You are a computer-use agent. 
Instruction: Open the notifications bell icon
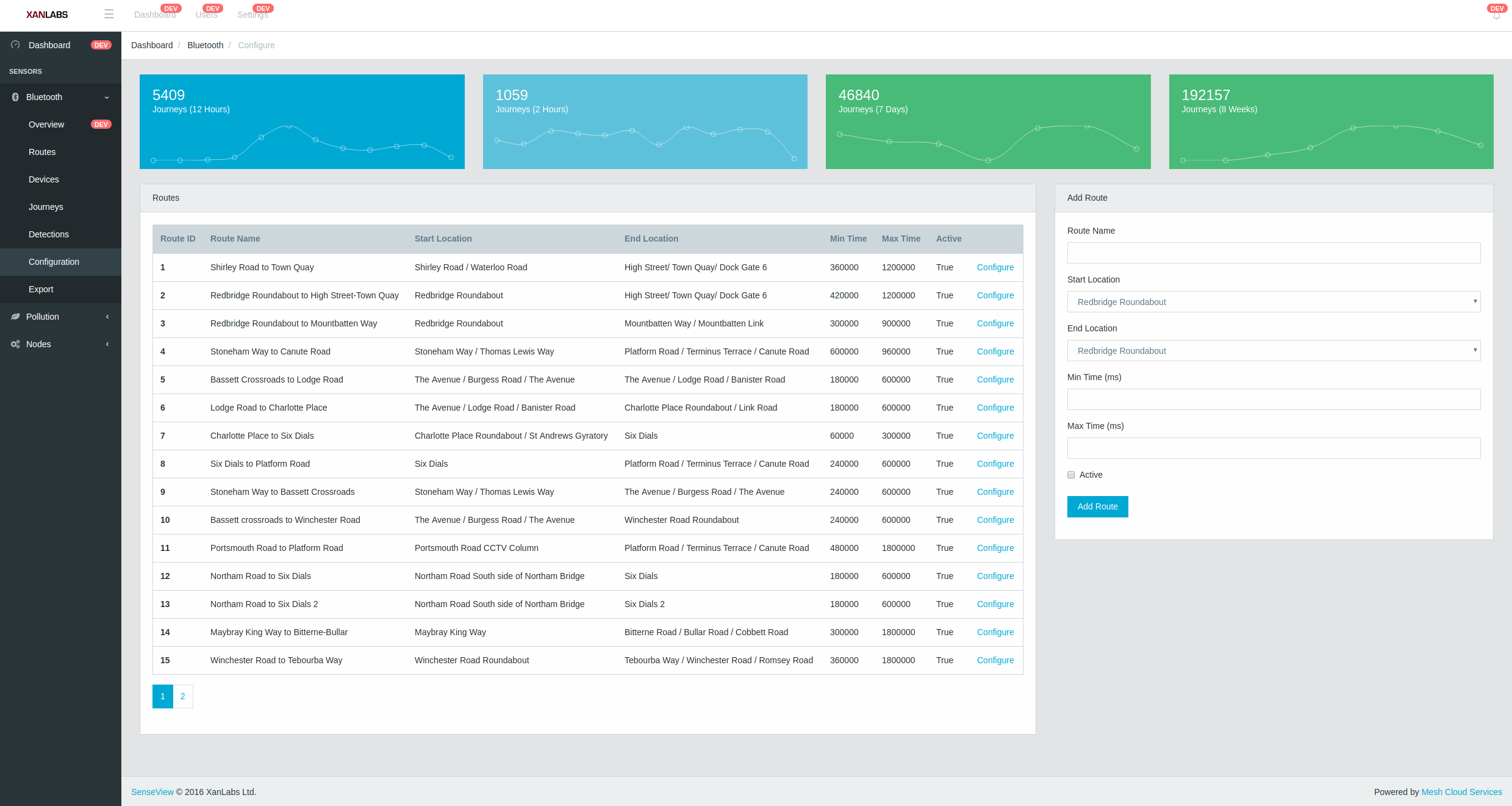point(1496,15)
